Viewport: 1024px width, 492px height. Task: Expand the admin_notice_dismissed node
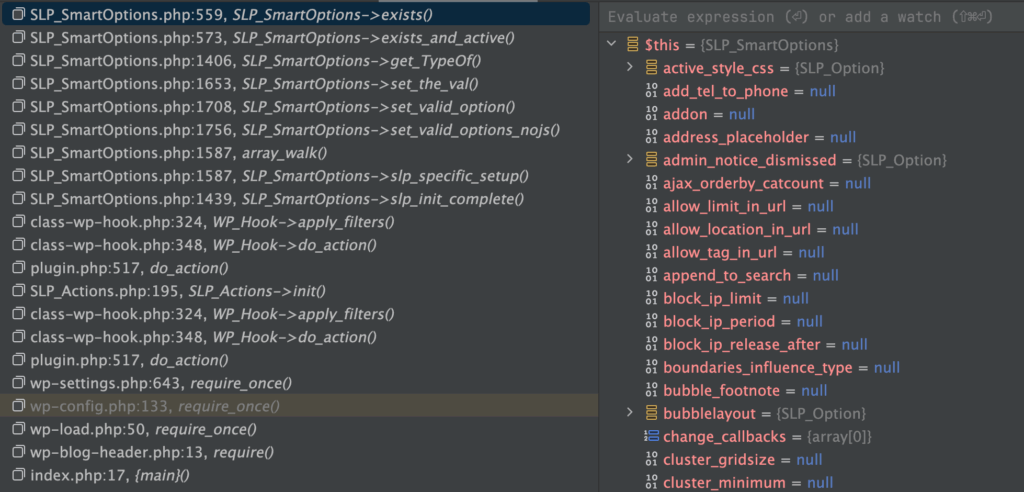630,160
